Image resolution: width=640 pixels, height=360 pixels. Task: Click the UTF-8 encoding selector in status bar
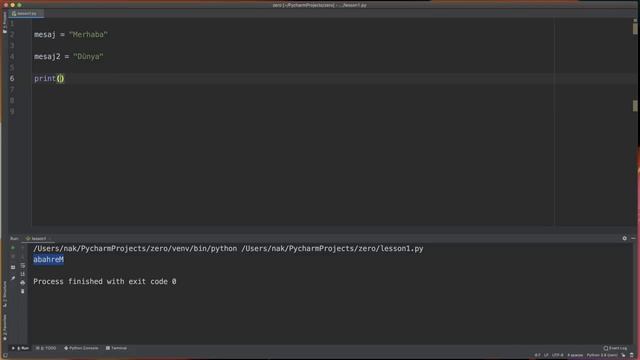pos(557,355)
